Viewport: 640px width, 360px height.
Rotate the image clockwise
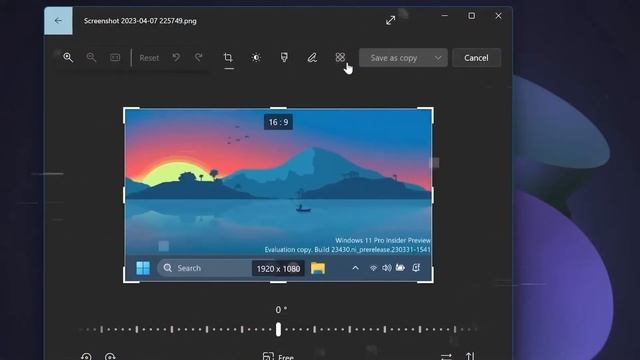coord(110,356)
